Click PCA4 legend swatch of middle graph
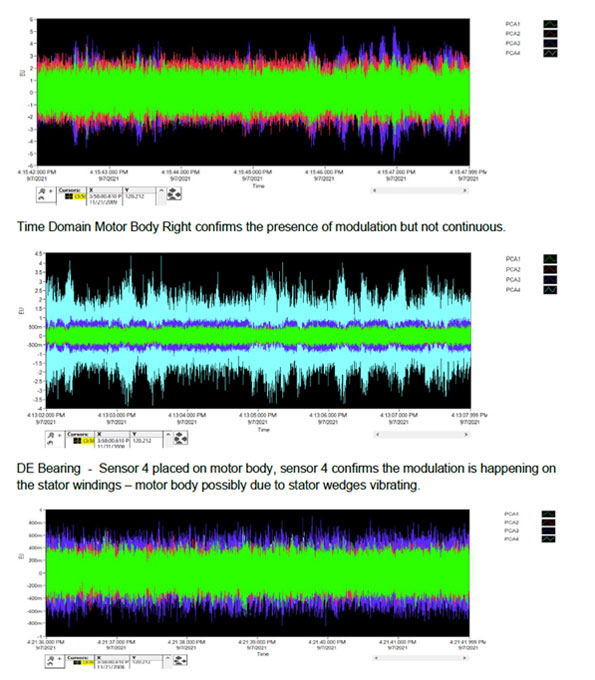Screen dimensions: 595x680 pos(550,290)
